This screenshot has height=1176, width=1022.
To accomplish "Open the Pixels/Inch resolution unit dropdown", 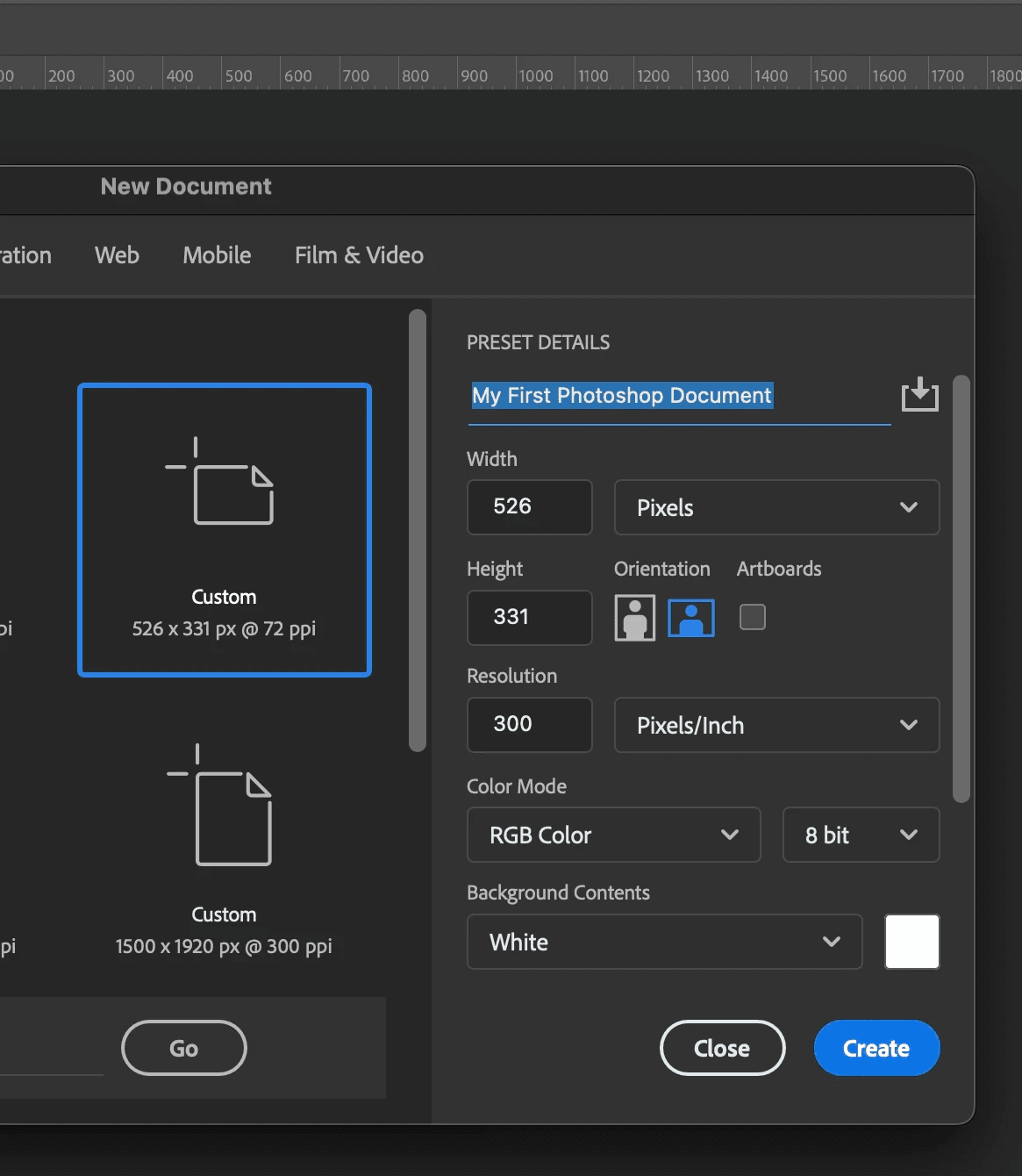I will click(x=776, y=725).
